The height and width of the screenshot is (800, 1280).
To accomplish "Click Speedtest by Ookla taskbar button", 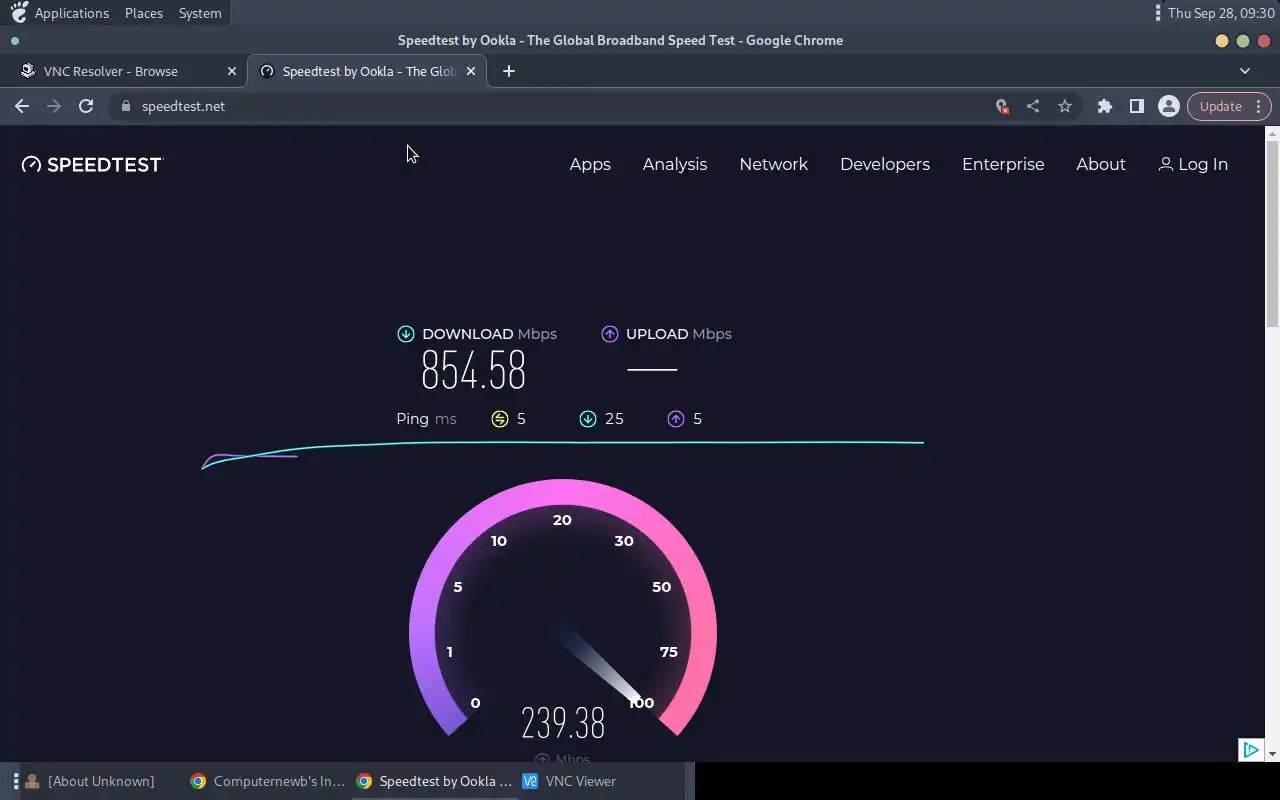I will (435, 781).
